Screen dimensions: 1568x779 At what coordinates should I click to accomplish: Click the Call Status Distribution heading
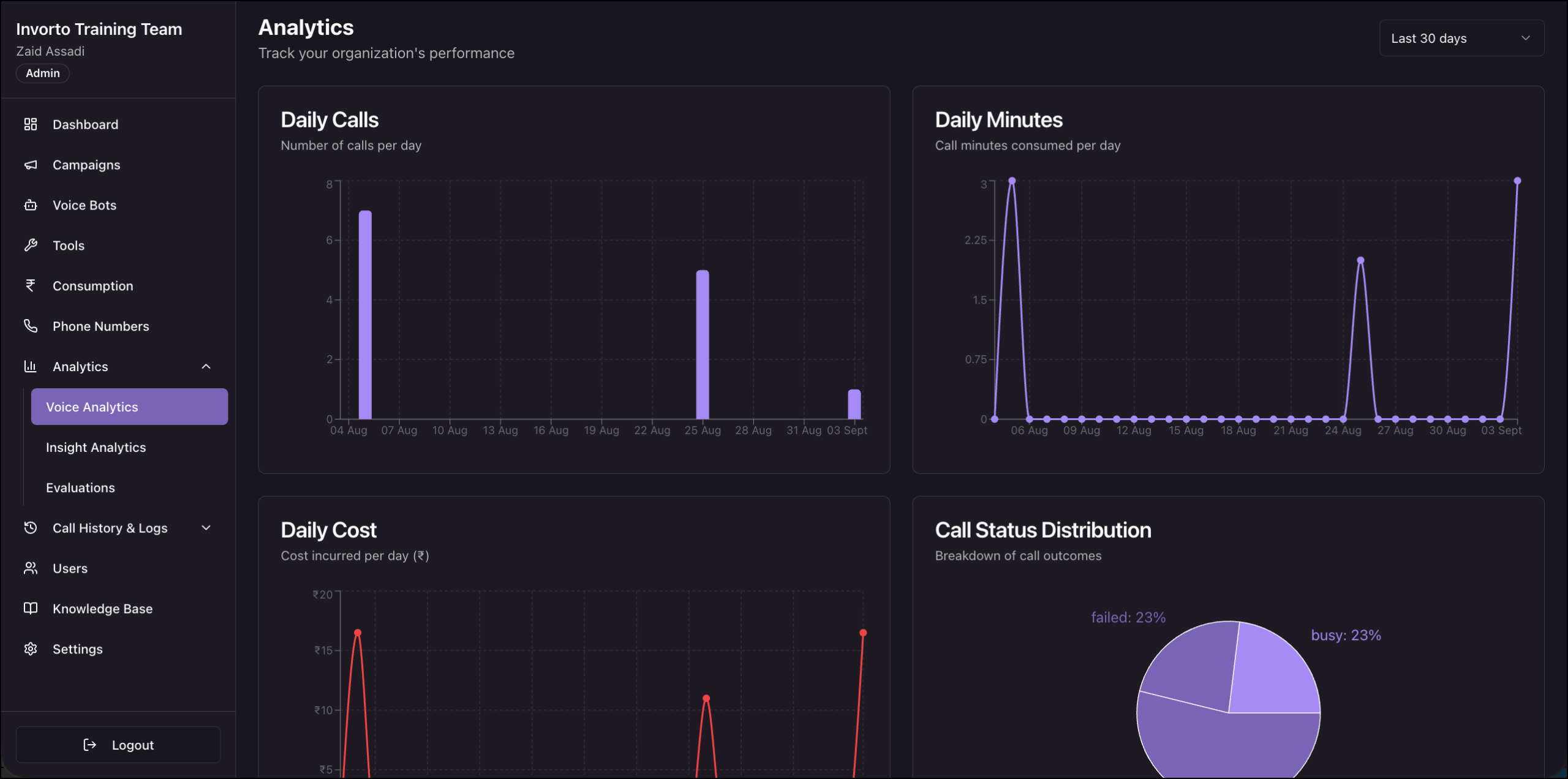click(x=1042, y=530)
